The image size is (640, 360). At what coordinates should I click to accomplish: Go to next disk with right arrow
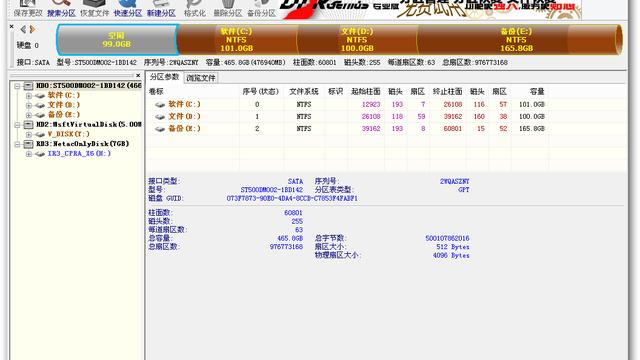coord(32,29)
